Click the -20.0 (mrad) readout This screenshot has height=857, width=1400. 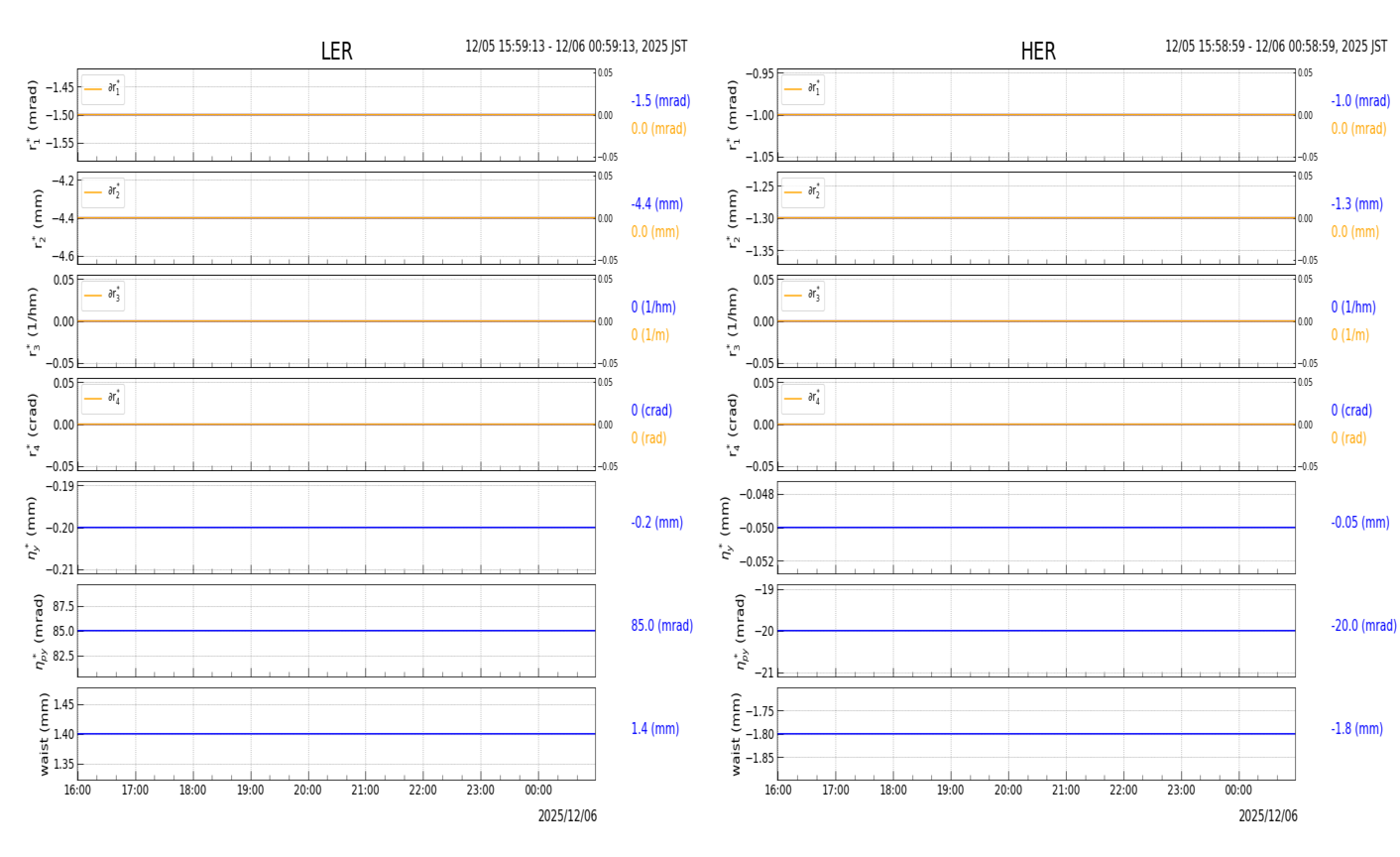[x=1364, y=626]
